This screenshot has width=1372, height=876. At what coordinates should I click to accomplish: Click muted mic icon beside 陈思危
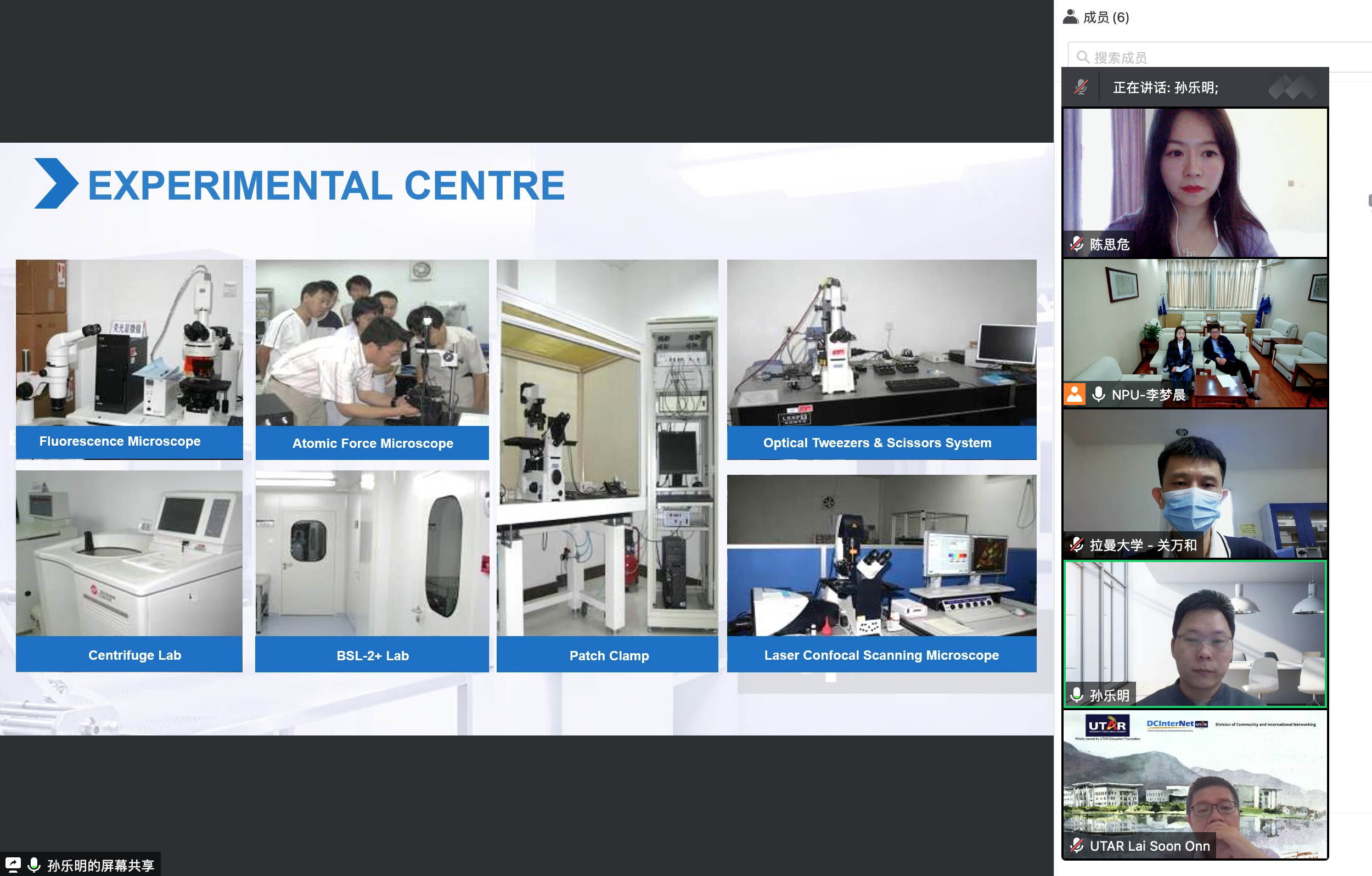pyautogui.click(x=1076, y=244)
